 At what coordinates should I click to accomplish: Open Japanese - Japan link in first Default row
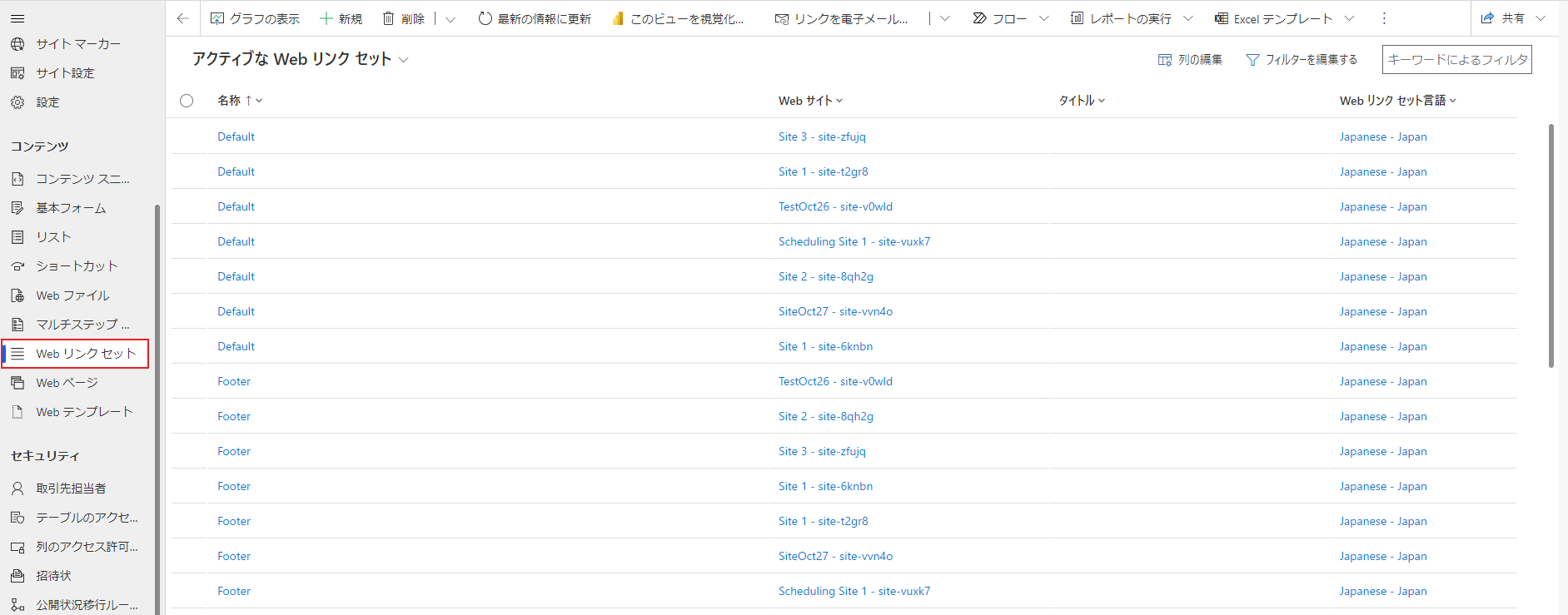click(1383, 136)
